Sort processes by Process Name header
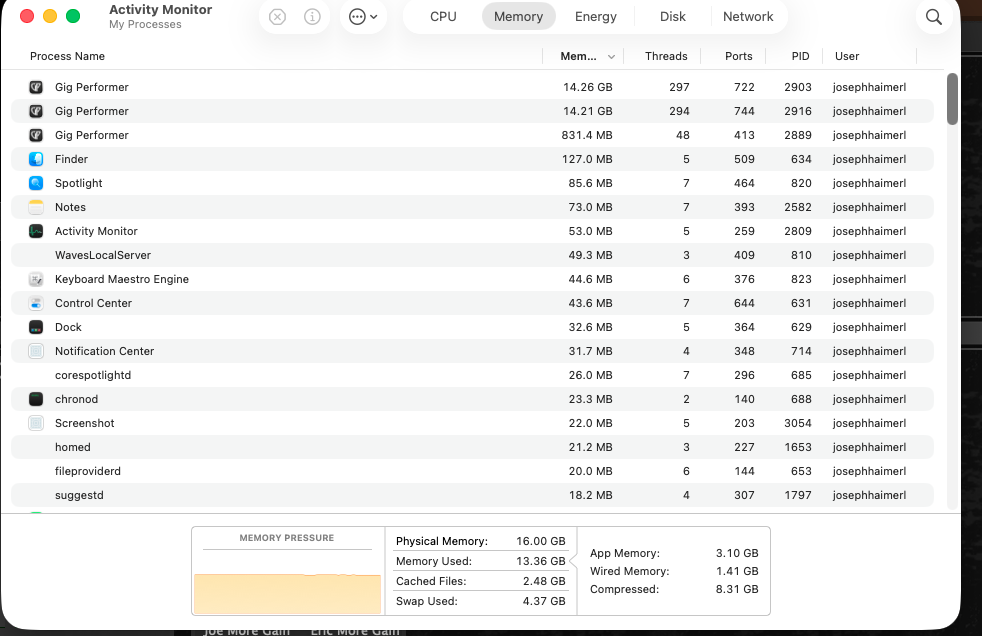Image resolution: width=982 pixels, height=636 pixels. pyautogui.click(x=68, y=57)
